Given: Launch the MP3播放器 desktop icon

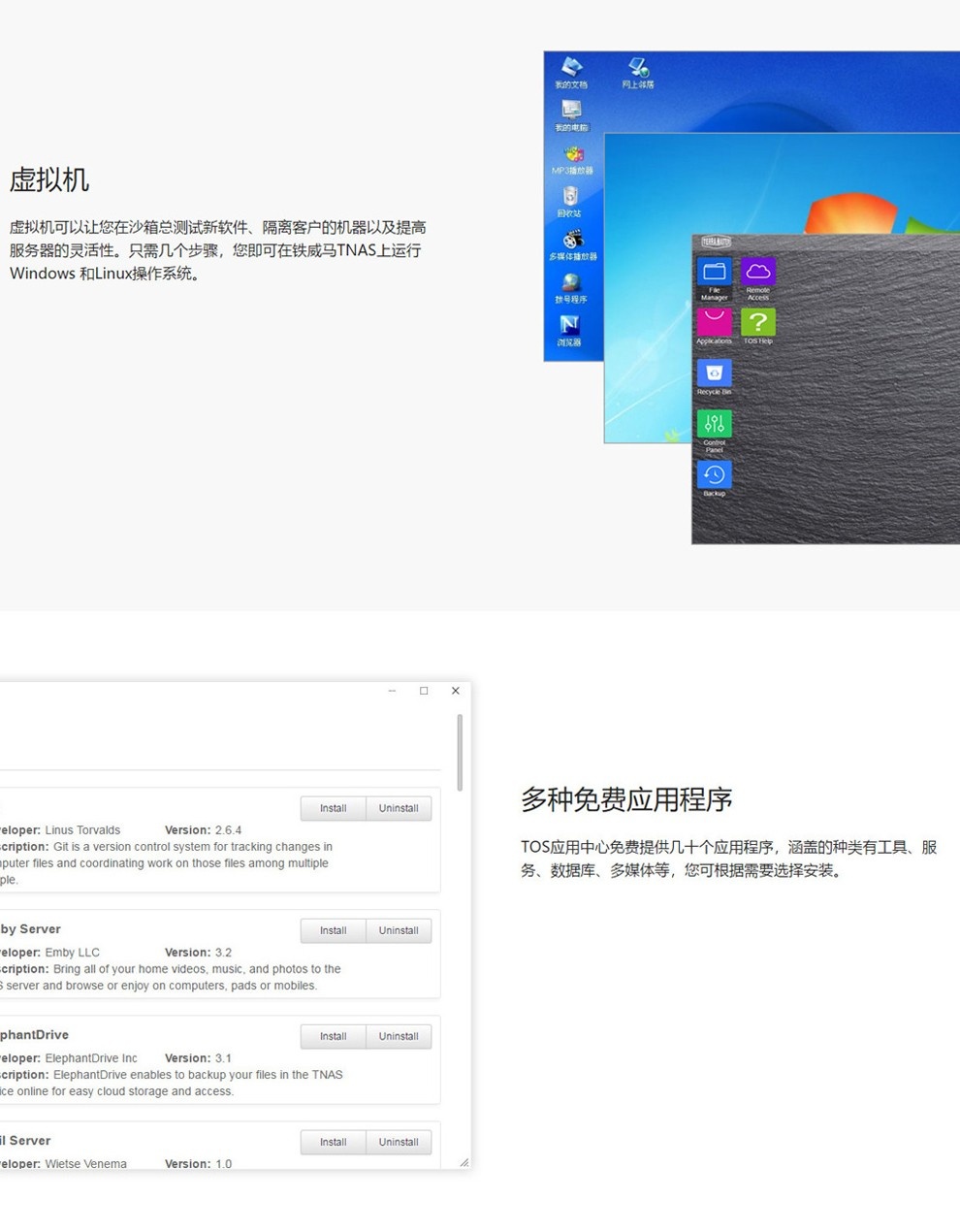Looking at the screenshot, I should point(572,159).
